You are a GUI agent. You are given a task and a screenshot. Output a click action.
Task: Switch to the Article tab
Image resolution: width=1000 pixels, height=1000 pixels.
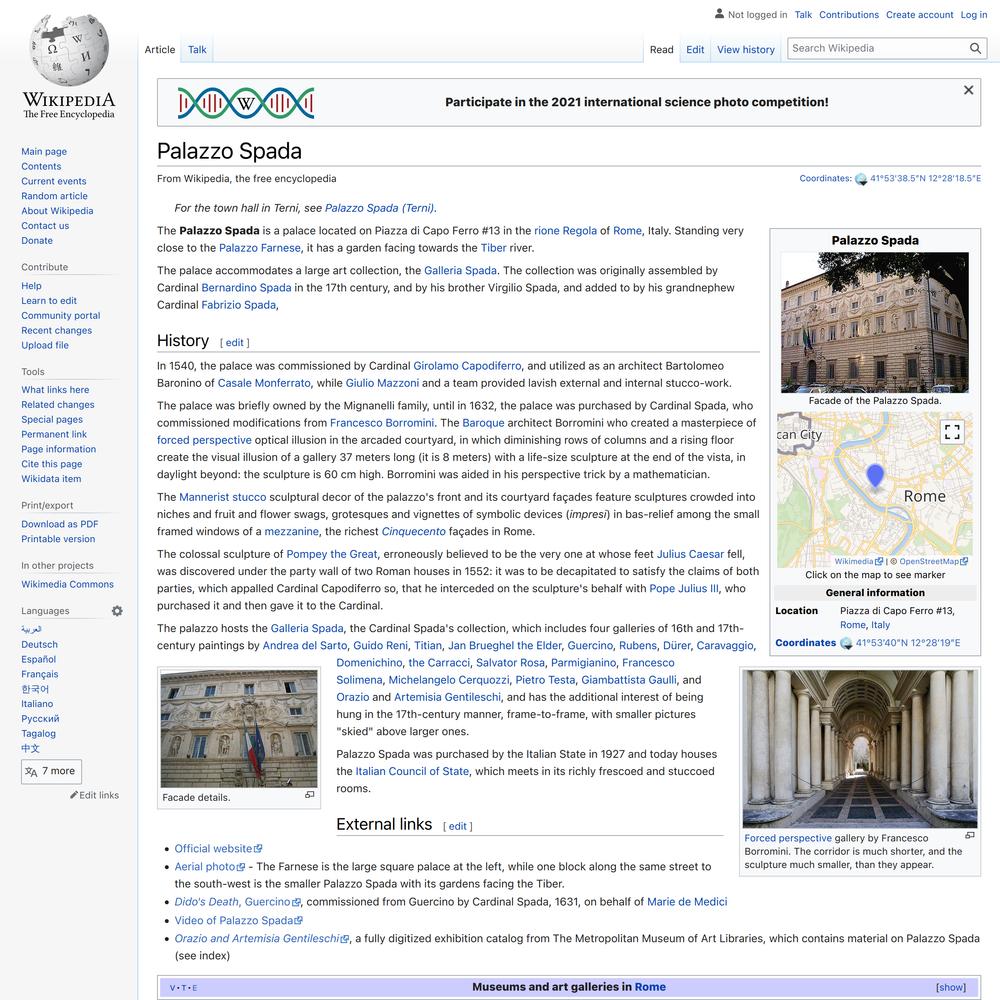point(159,50)
